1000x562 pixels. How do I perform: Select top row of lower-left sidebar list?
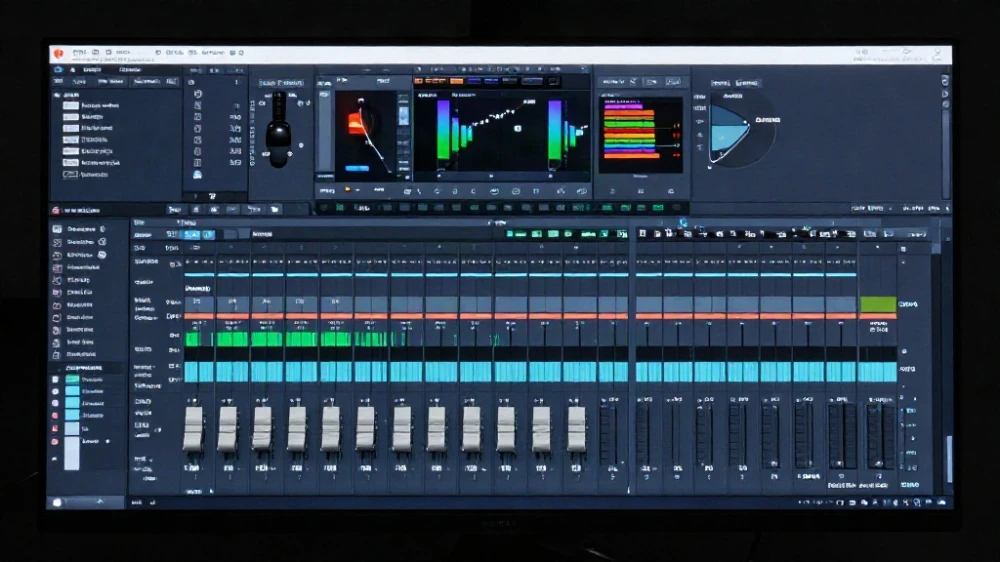click(80, 229)
